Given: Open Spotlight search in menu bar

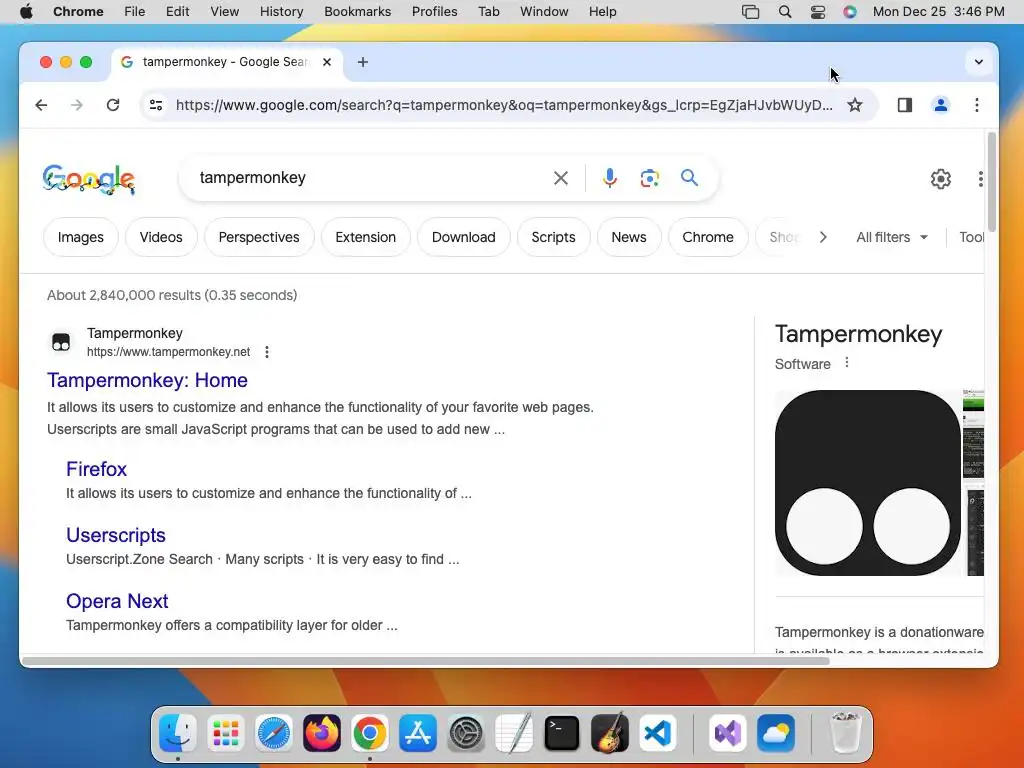Looking at the screenshot, I should click(x=785, y=12).
